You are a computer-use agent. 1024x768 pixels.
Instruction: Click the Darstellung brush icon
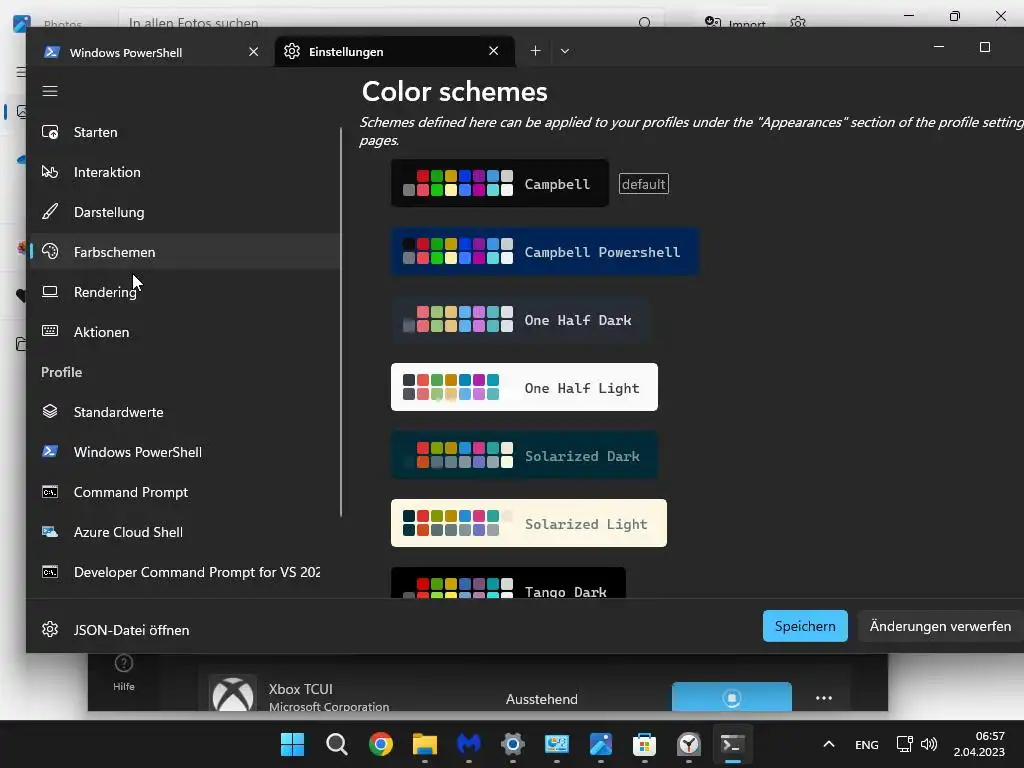(x=50, y=212)
